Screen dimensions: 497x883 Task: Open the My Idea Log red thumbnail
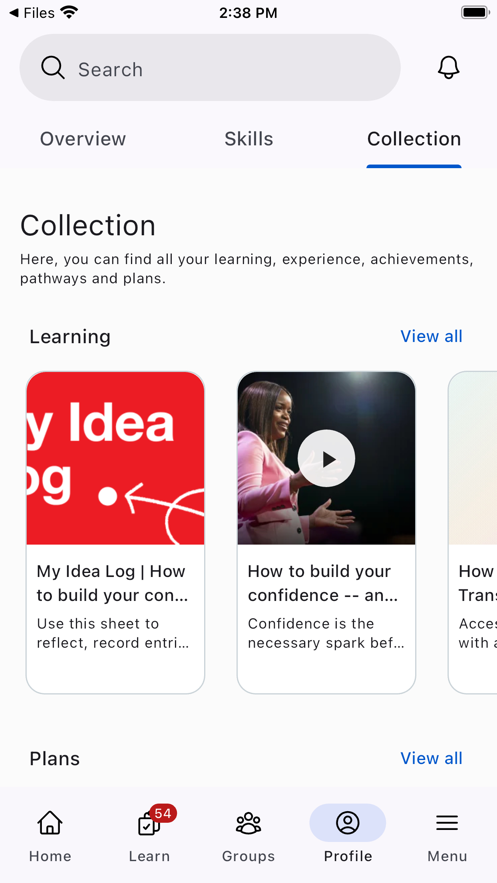(115, 458)
